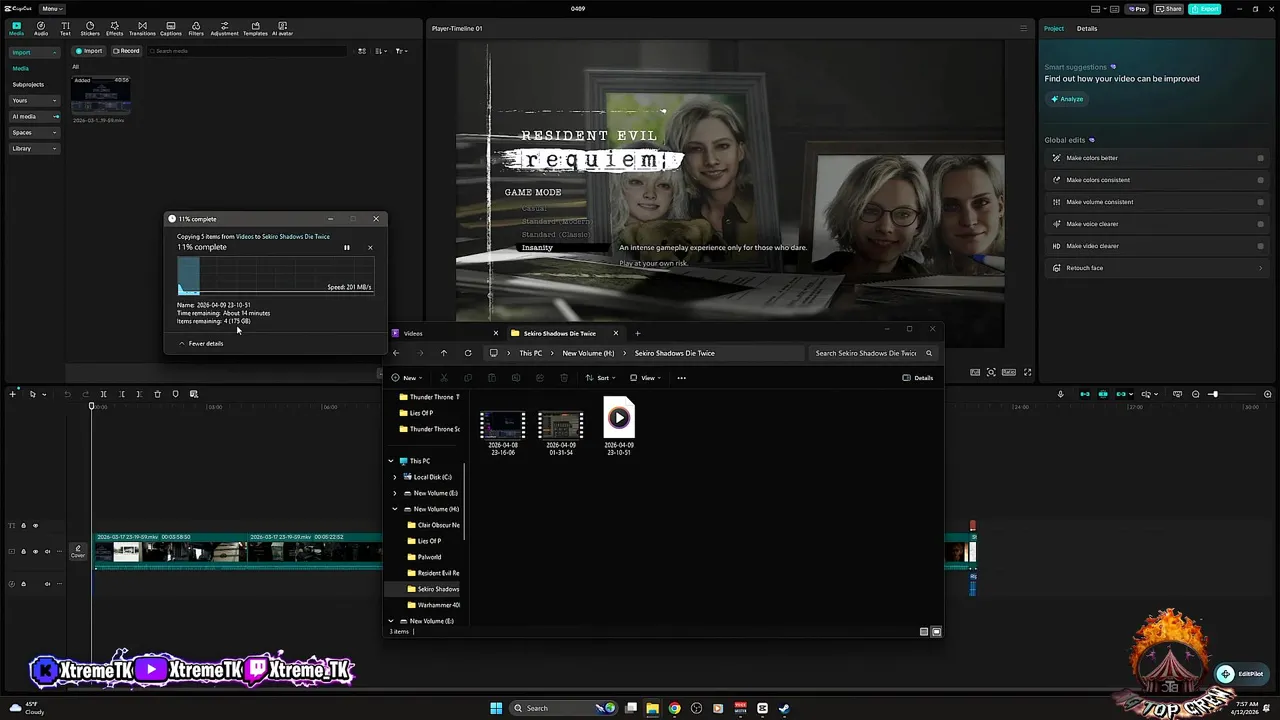Image resolution: width=1280 pixels, height=720 pixels.
Task: Toggle lock on the main video track
Action: [x=24, y=551]
